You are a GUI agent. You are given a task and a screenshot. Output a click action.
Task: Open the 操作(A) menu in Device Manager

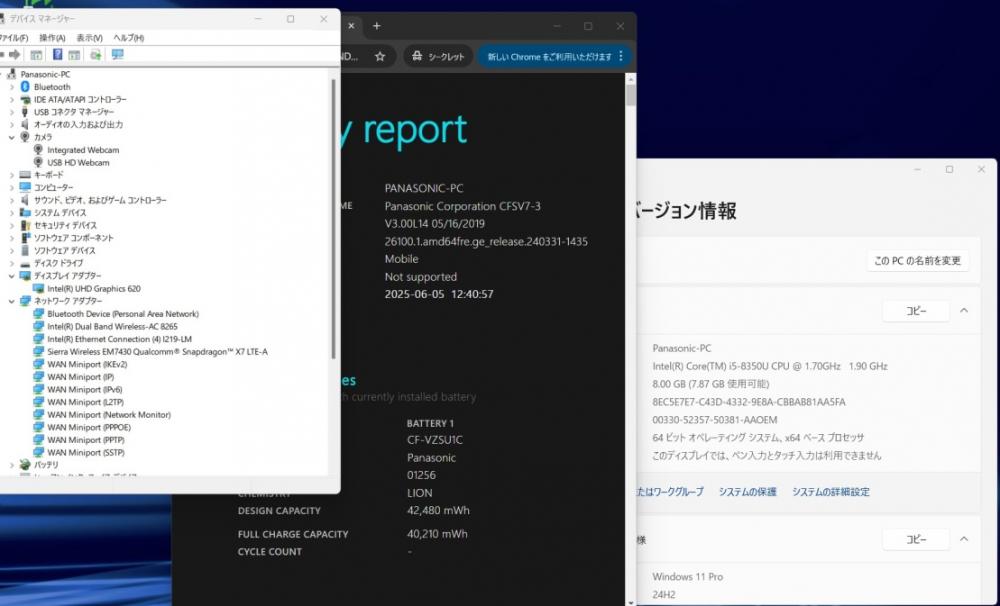click(52, 38)
